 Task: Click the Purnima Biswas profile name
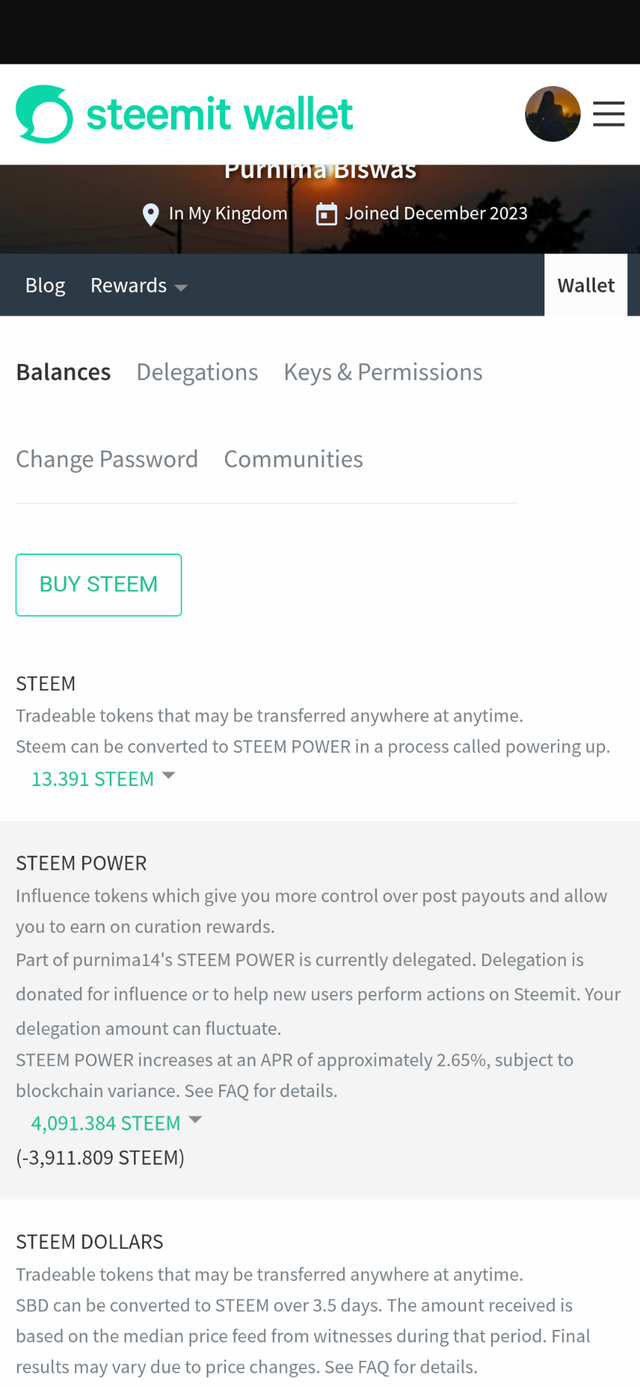pyautogui.click(x=320, y=172)
